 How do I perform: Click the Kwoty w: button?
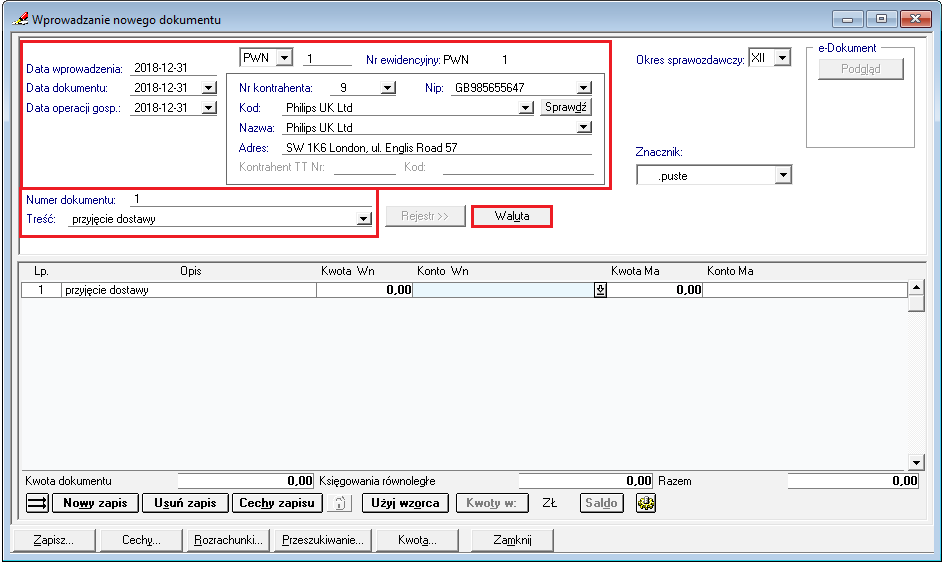pyautogui.click(x=492, y=503)
